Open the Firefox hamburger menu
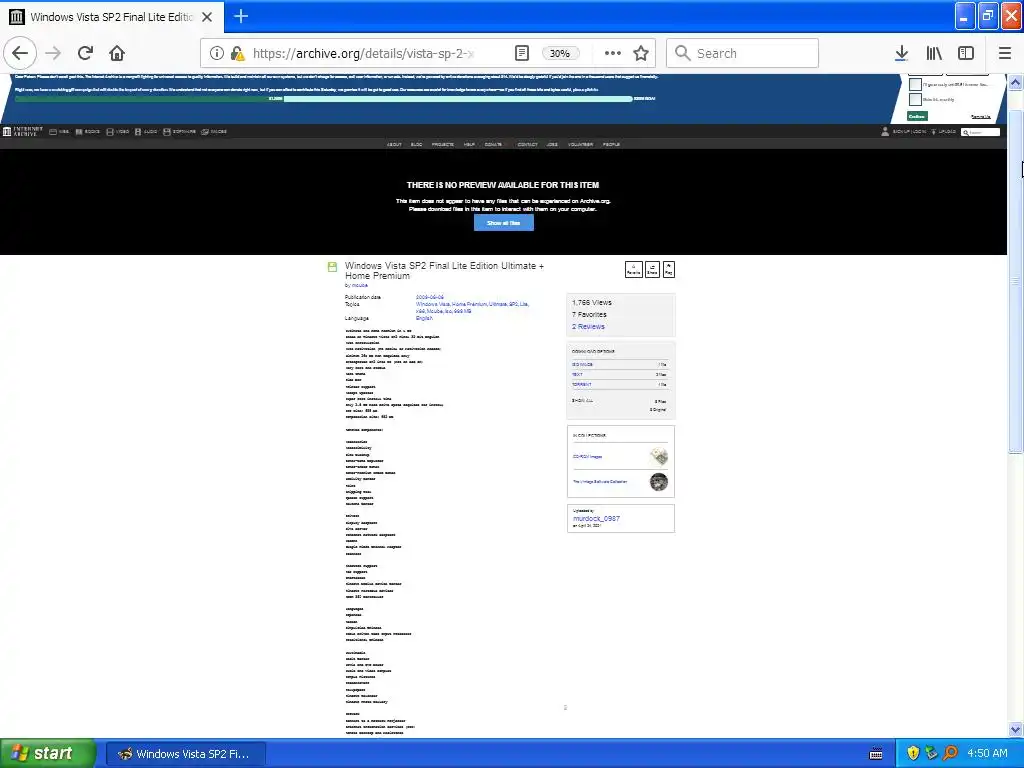1024x768 pixels. [1004, 54]
